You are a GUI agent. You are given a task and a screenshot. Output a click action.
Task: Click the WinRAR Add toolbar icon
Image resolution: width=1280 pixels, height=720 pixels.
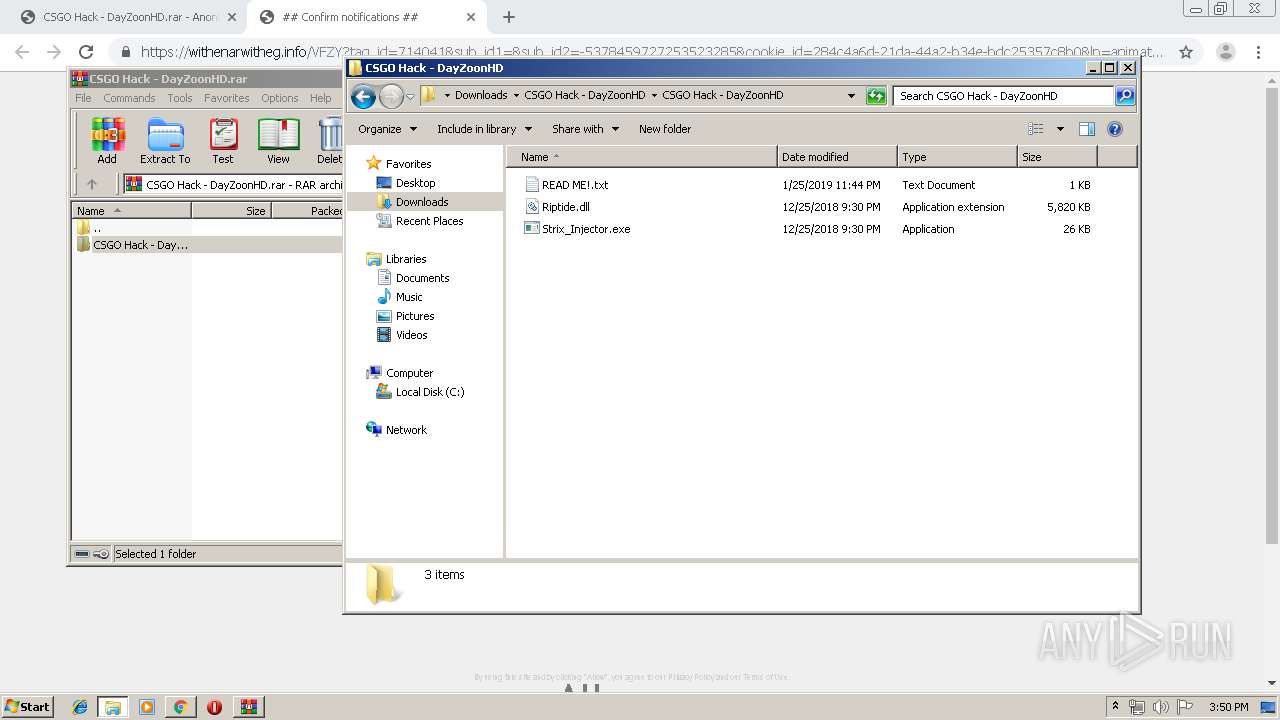point(107,141)
